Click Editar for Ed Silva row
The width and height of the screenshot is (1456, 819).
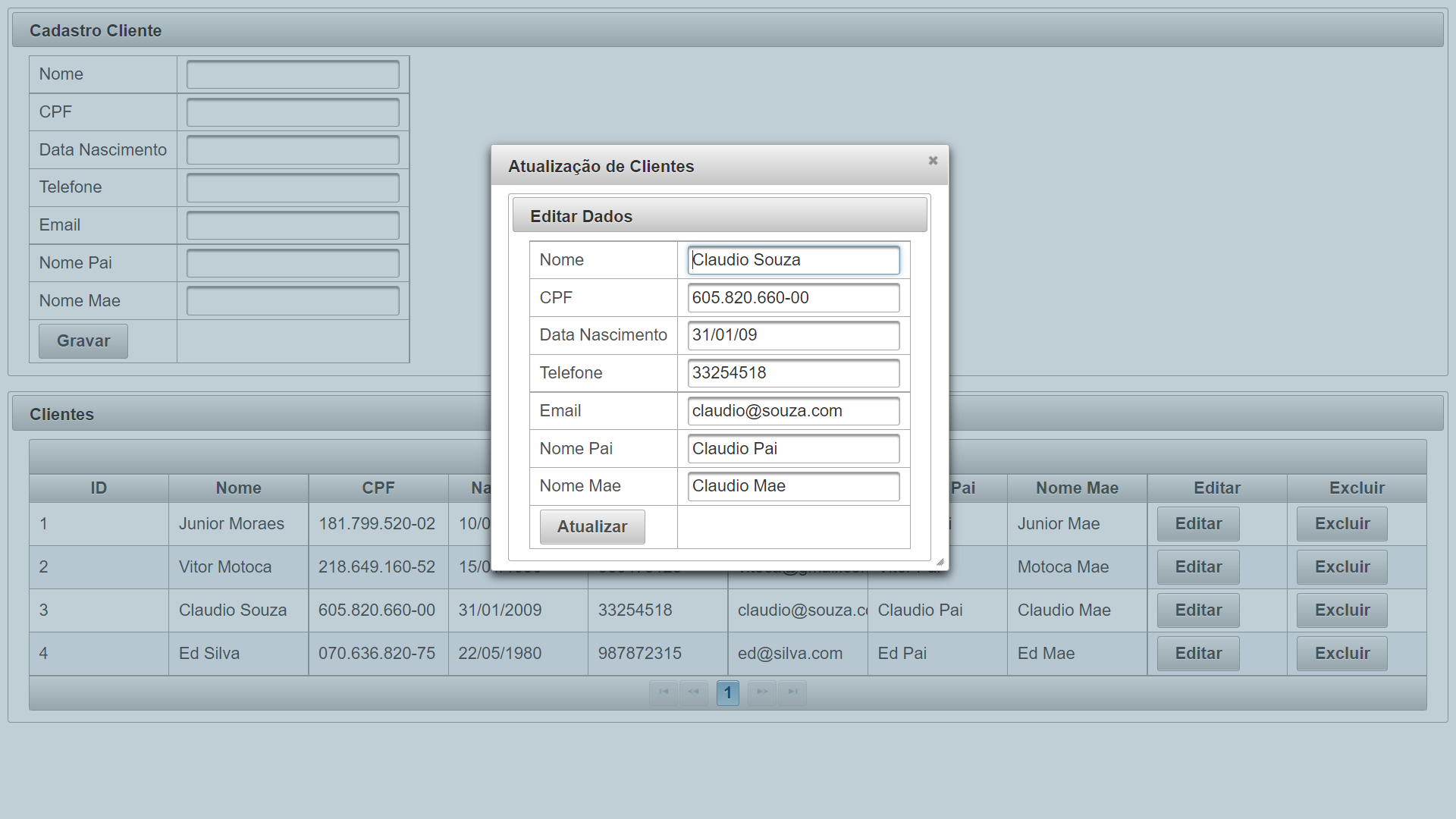(x=1198, y=654)
